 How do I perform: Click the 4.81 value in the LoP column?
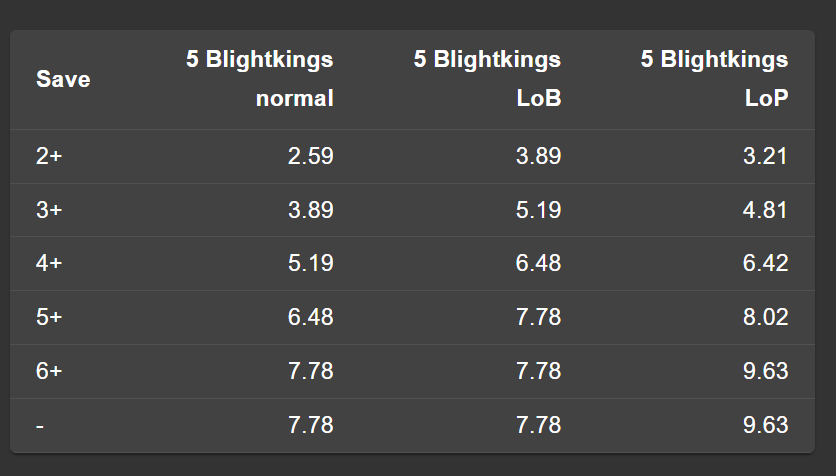765,210
